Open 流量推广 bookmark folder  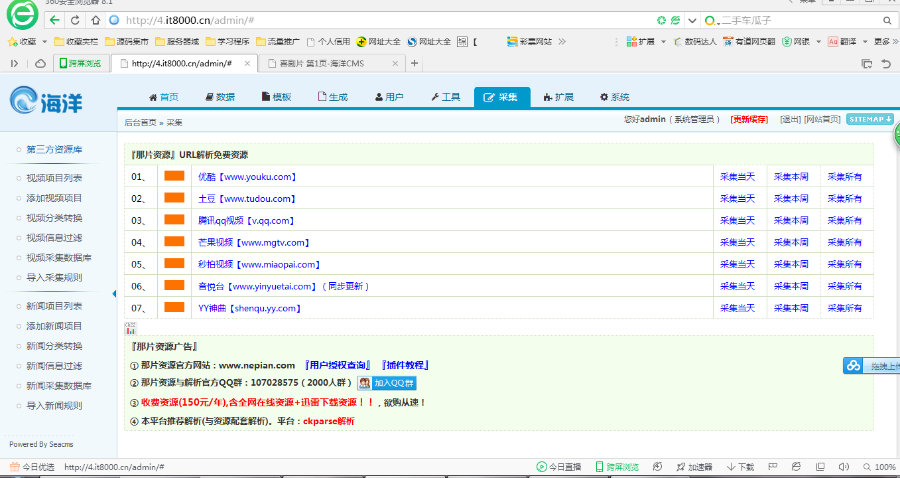(278, 41)
